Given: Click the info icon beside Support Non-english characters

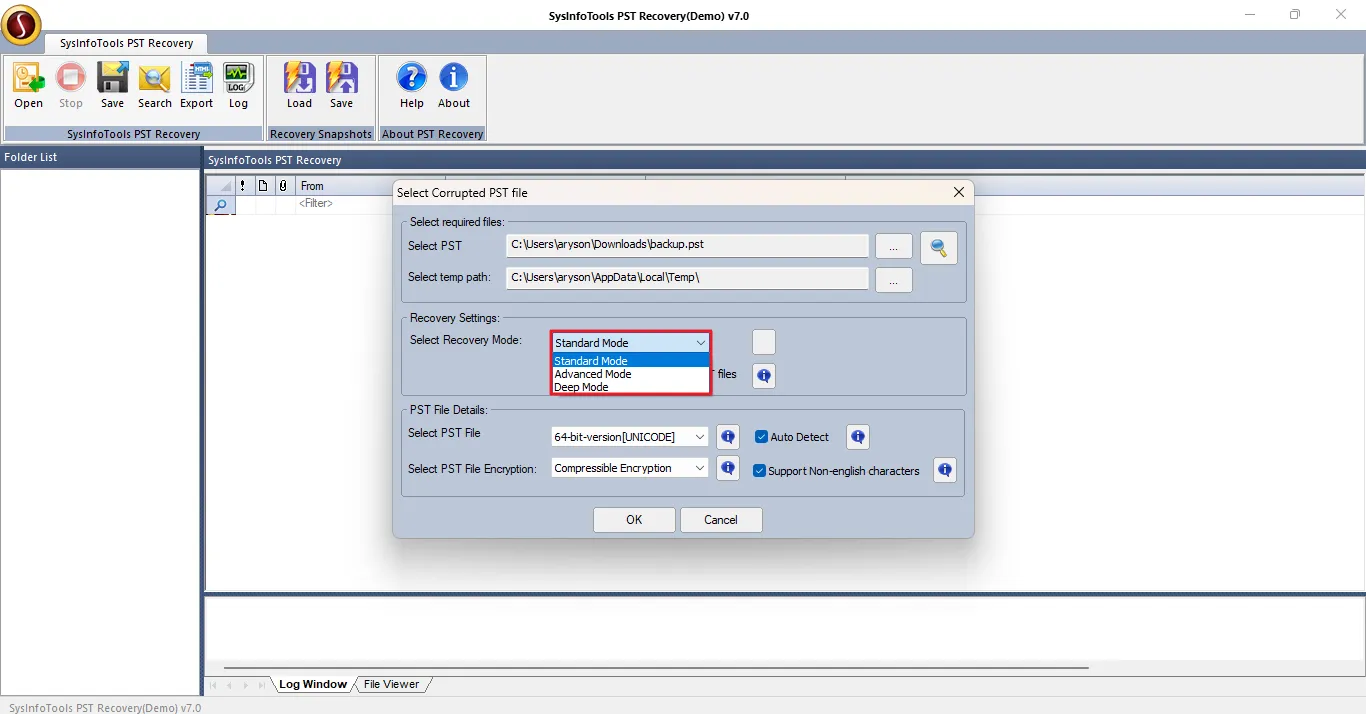Looking at the screenshot, I should click(945, 470).
